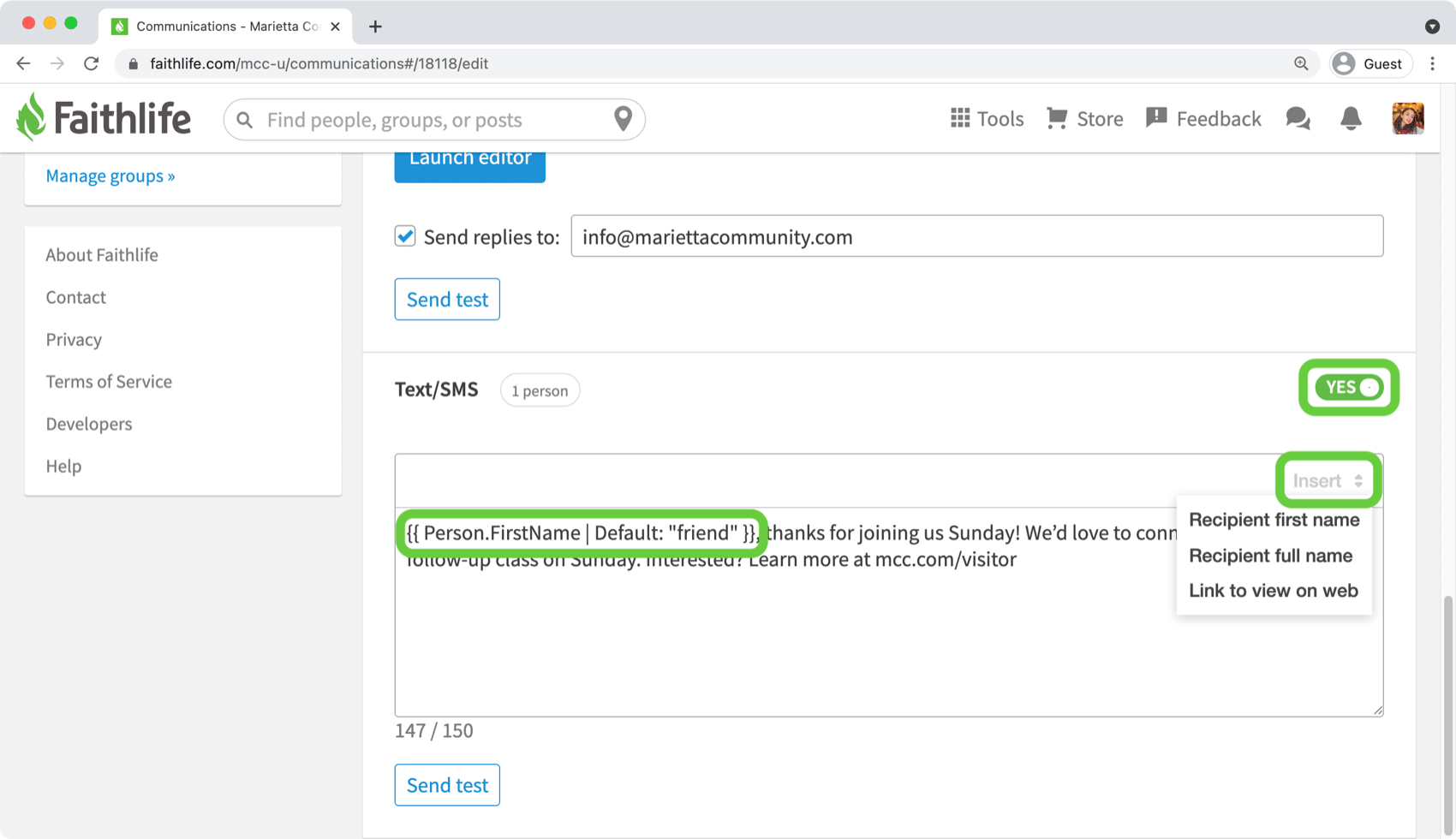Click Send test under the Text/SMS section
The image size is (1456, 839).
[x=447, y=785]
